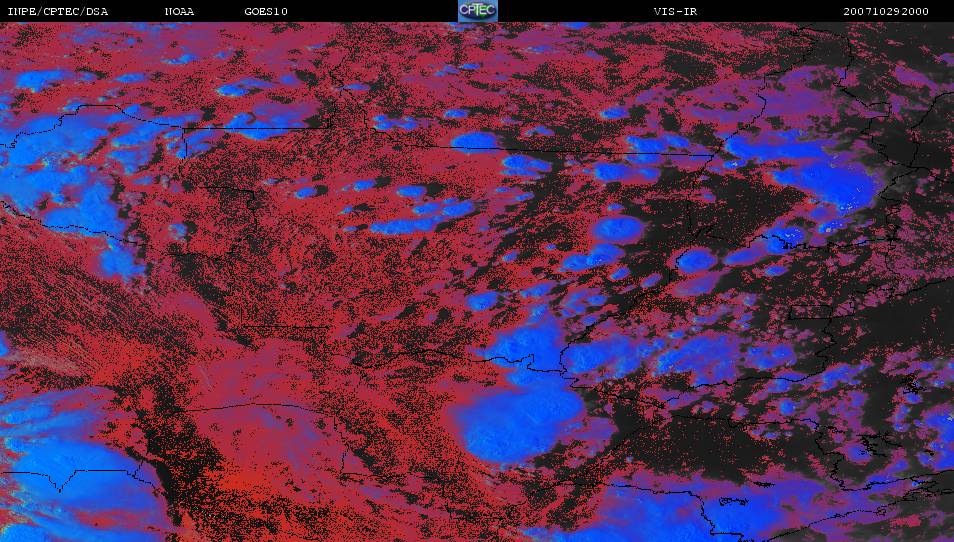Click the bright blue cloud cluster at upper right
Image resolution: width=954 pixels, height=542 pixels.
point(825,180)
